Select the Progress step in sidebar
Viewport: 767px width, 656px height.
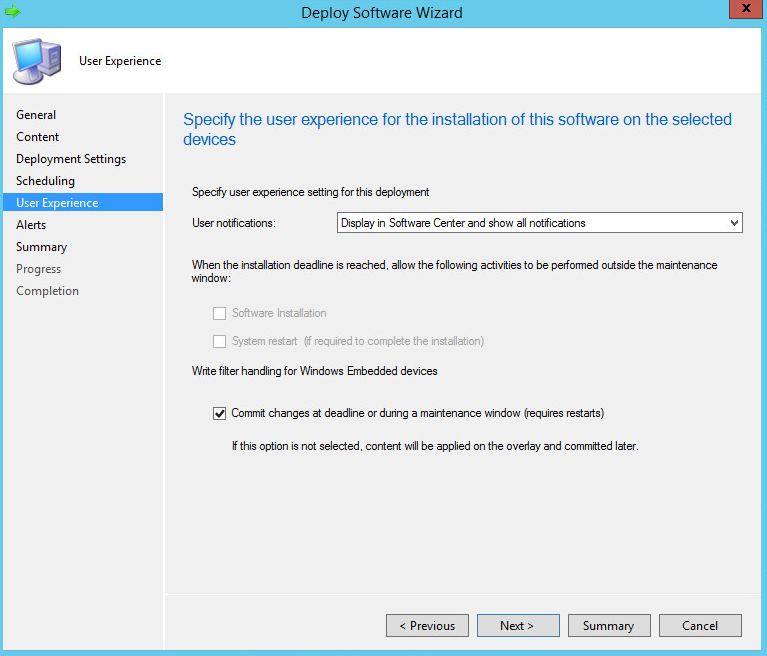(x=39, y=269)
